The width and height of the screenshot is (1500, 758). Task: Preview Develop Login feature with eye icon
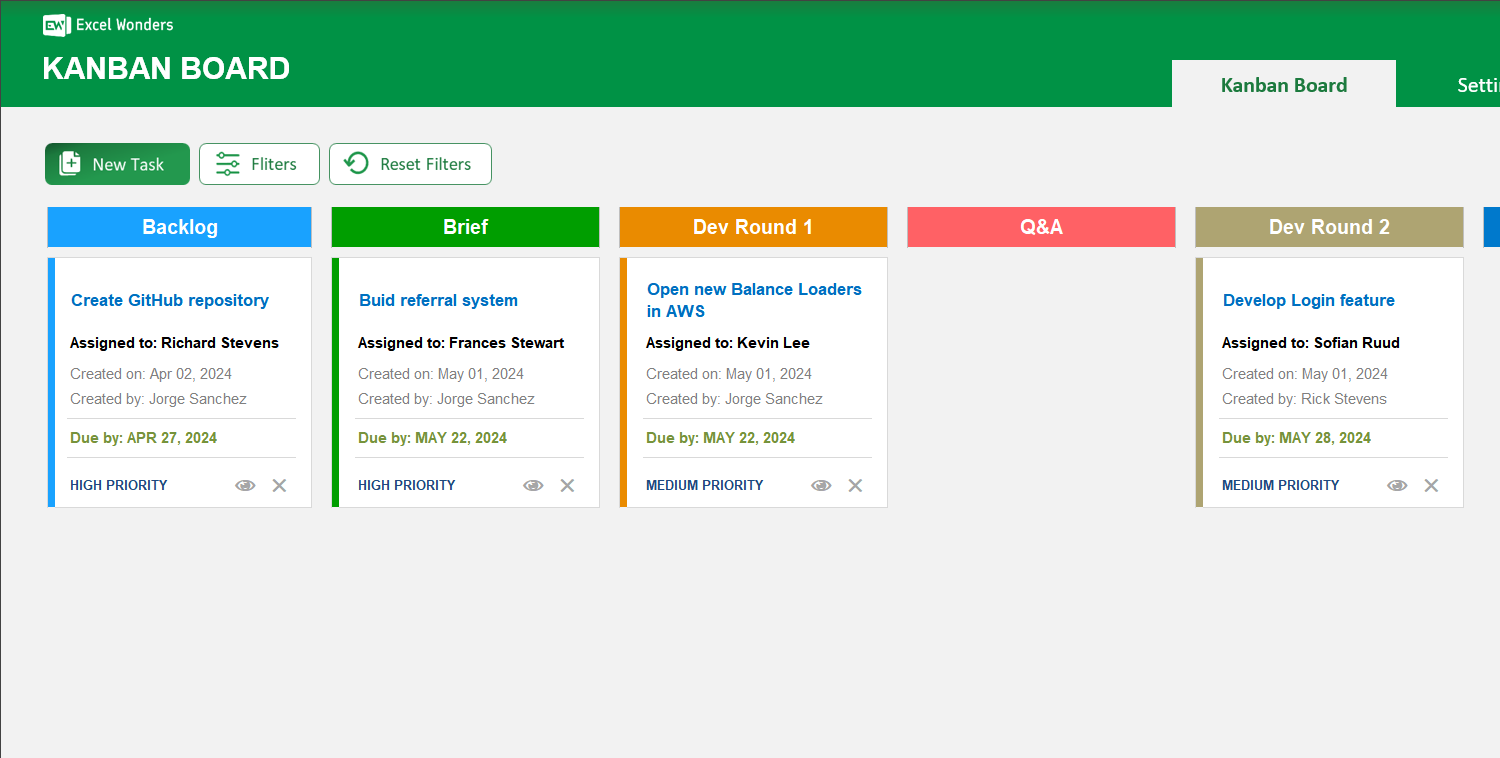pos(1396,485)
